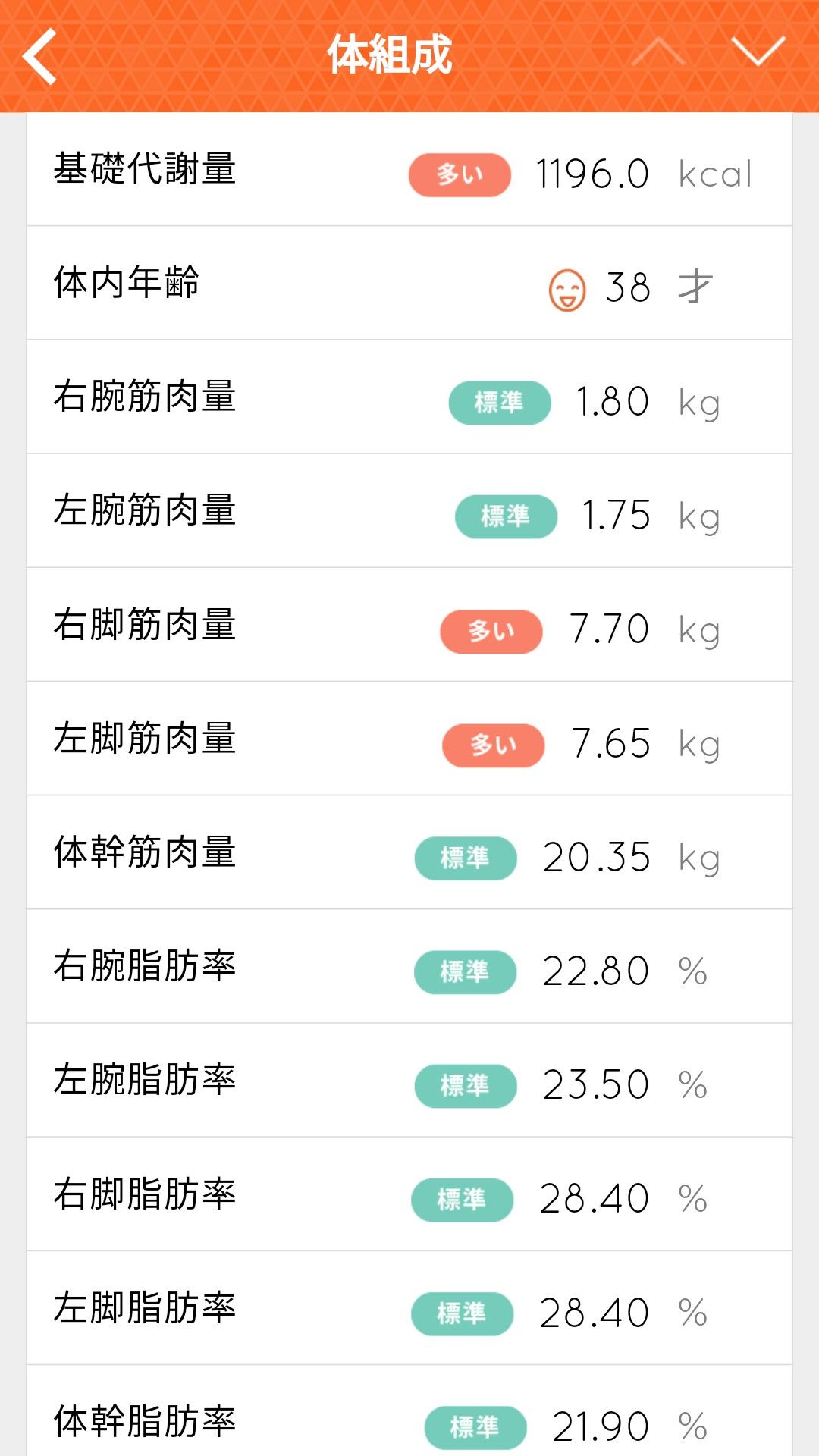Select the 右脚脂肪率 row label
This screenshot has width=819, height=1456.
(144, 1194)
